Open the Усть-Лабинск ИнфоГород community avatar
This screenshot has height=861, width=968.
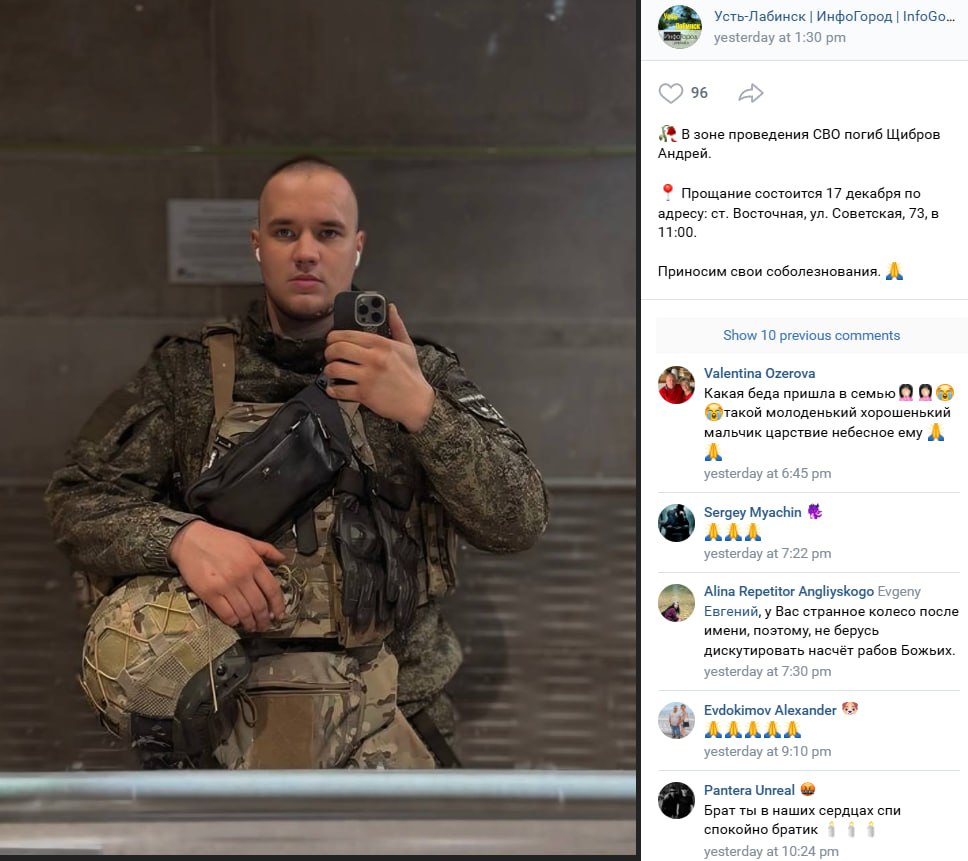click(680, 27)
